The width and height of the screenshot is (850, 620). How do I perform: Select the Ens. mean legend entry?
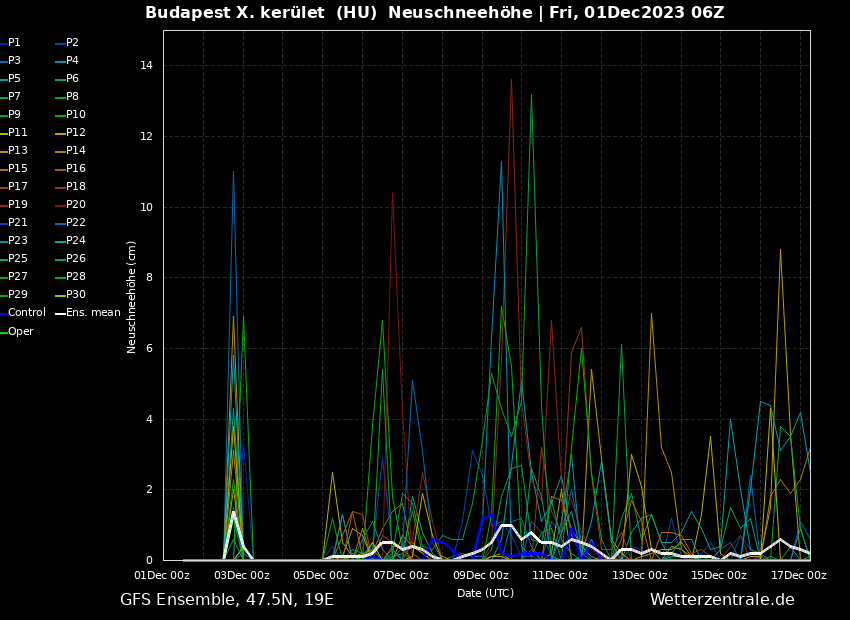(x=93, y=313)
